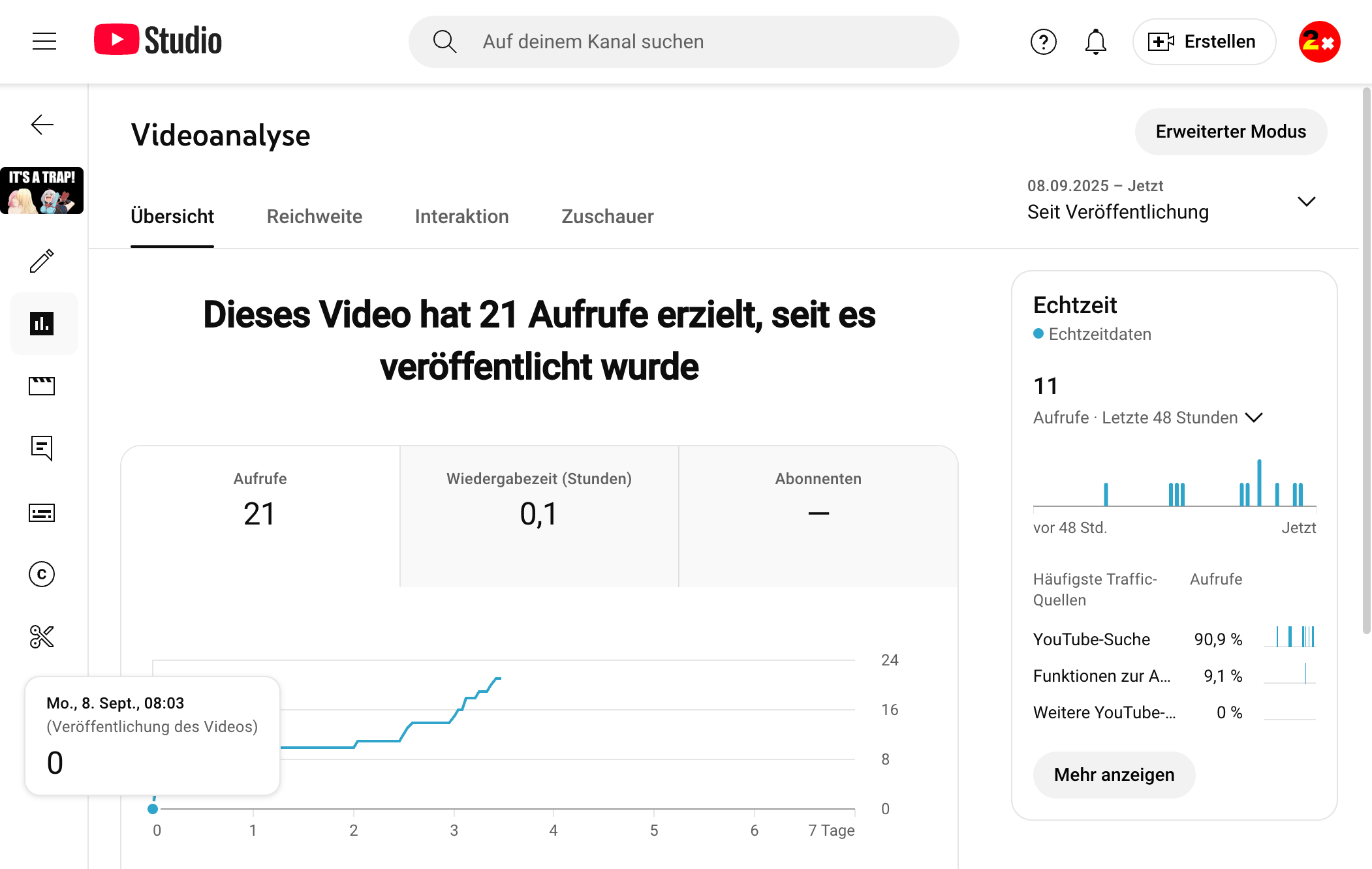Click the Erstellen button
Screen dimensions: 1372x869
(x=1204, y=41)
